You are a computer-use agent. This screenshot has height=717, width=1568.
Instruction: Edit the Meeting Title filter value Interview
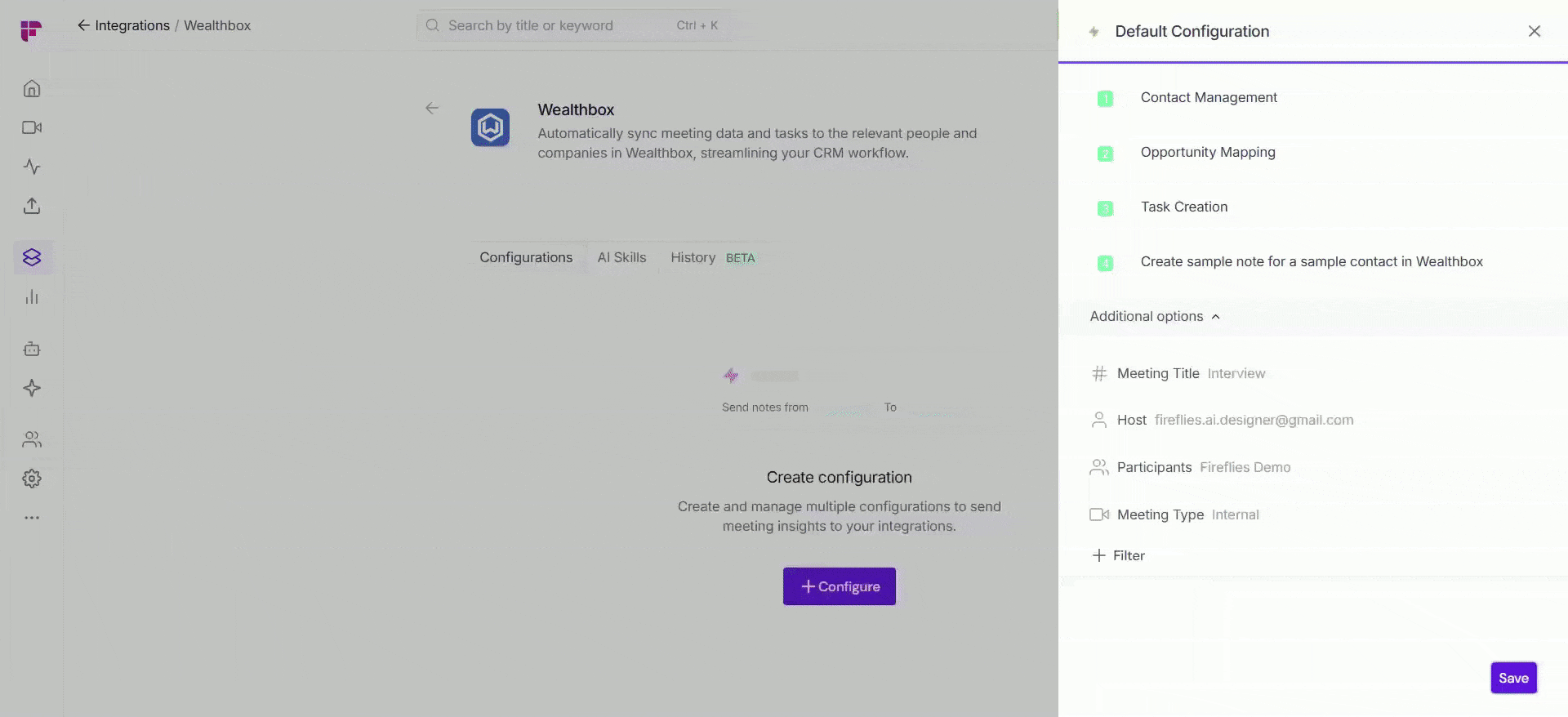point(1236,373)
